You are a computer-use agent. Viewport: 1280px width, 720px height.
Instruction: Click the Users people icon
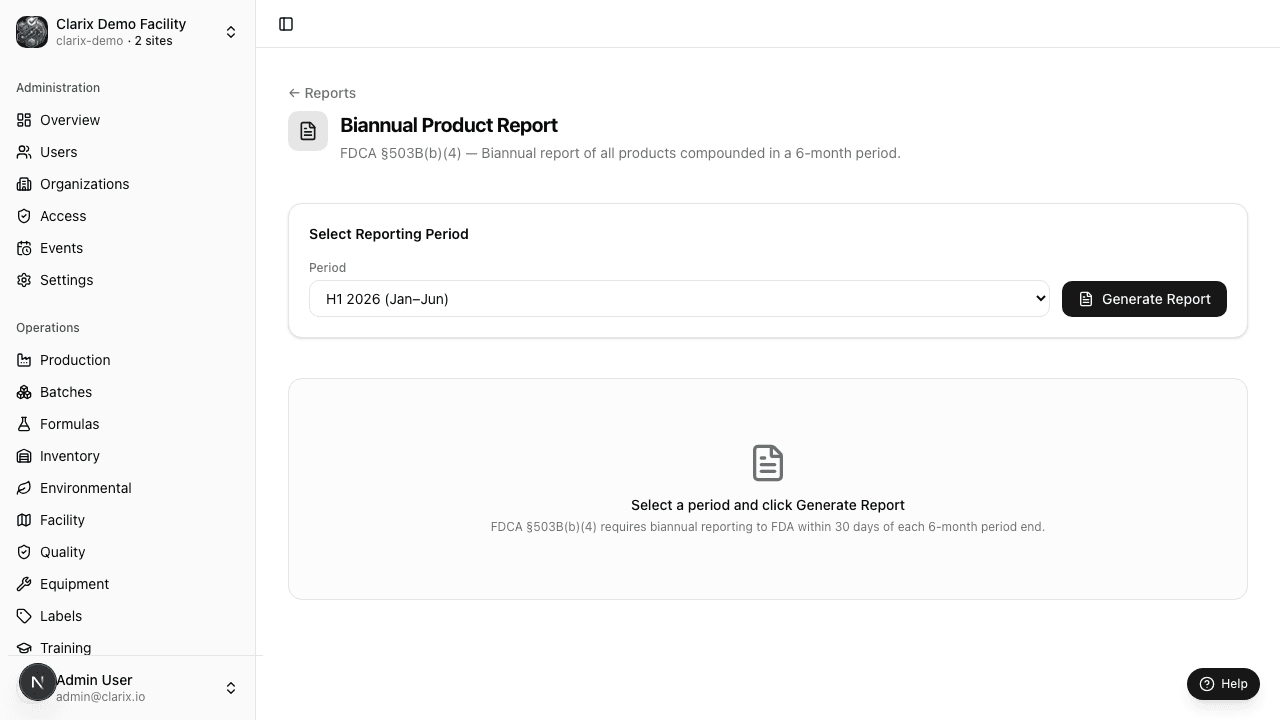click(x=24, y=152)
